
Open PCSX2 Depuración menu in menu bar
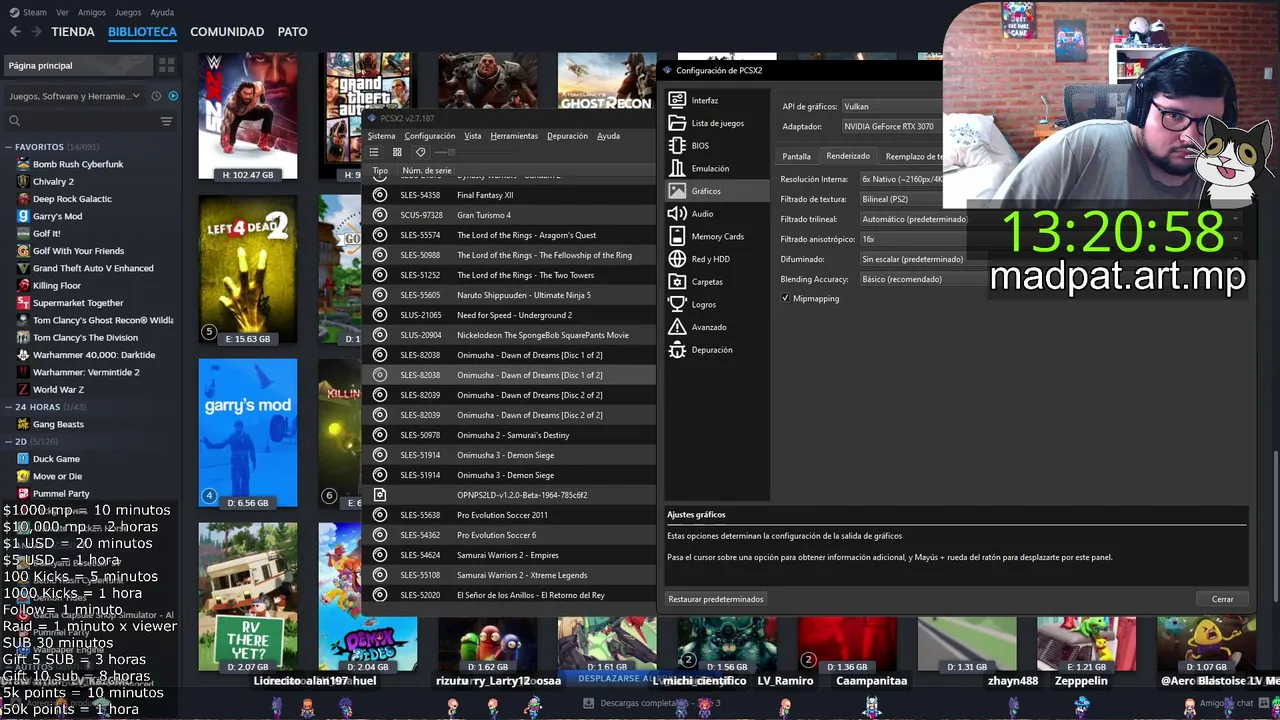tap(567, 136)
